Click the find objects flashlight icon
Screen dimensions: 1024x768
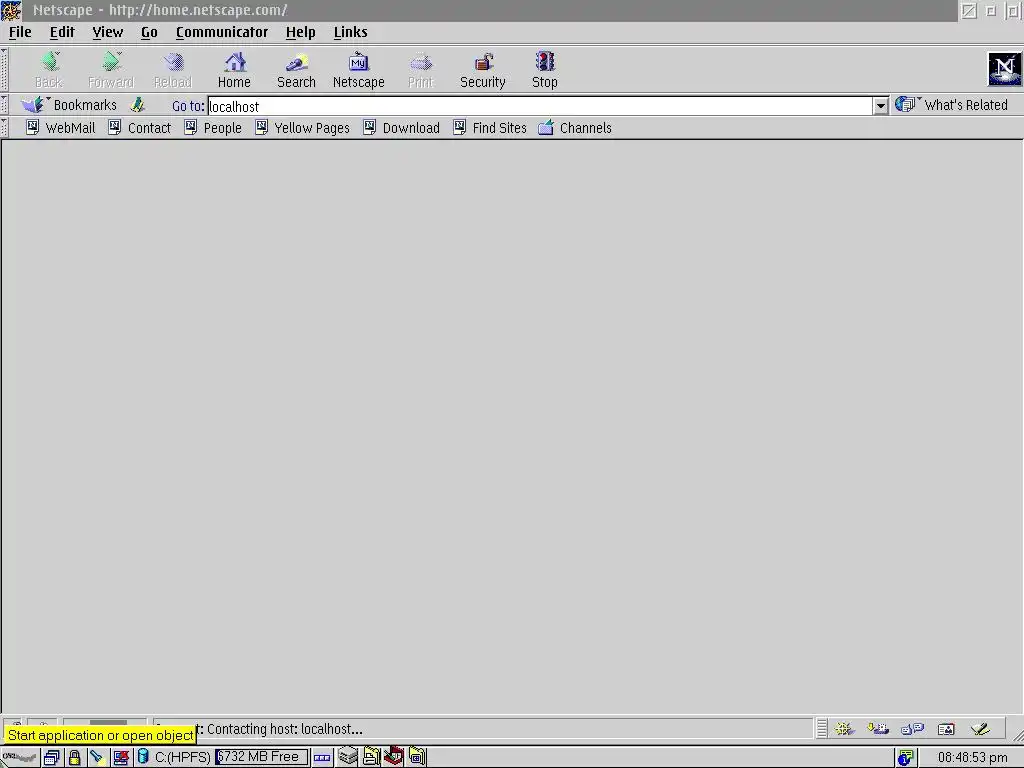click(97, 757)
